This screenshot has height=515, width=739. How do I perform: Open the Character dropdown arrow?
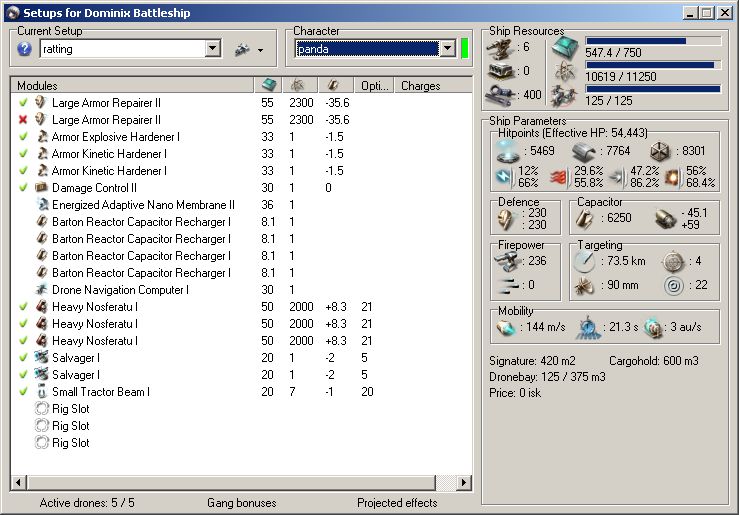point(448,48)
